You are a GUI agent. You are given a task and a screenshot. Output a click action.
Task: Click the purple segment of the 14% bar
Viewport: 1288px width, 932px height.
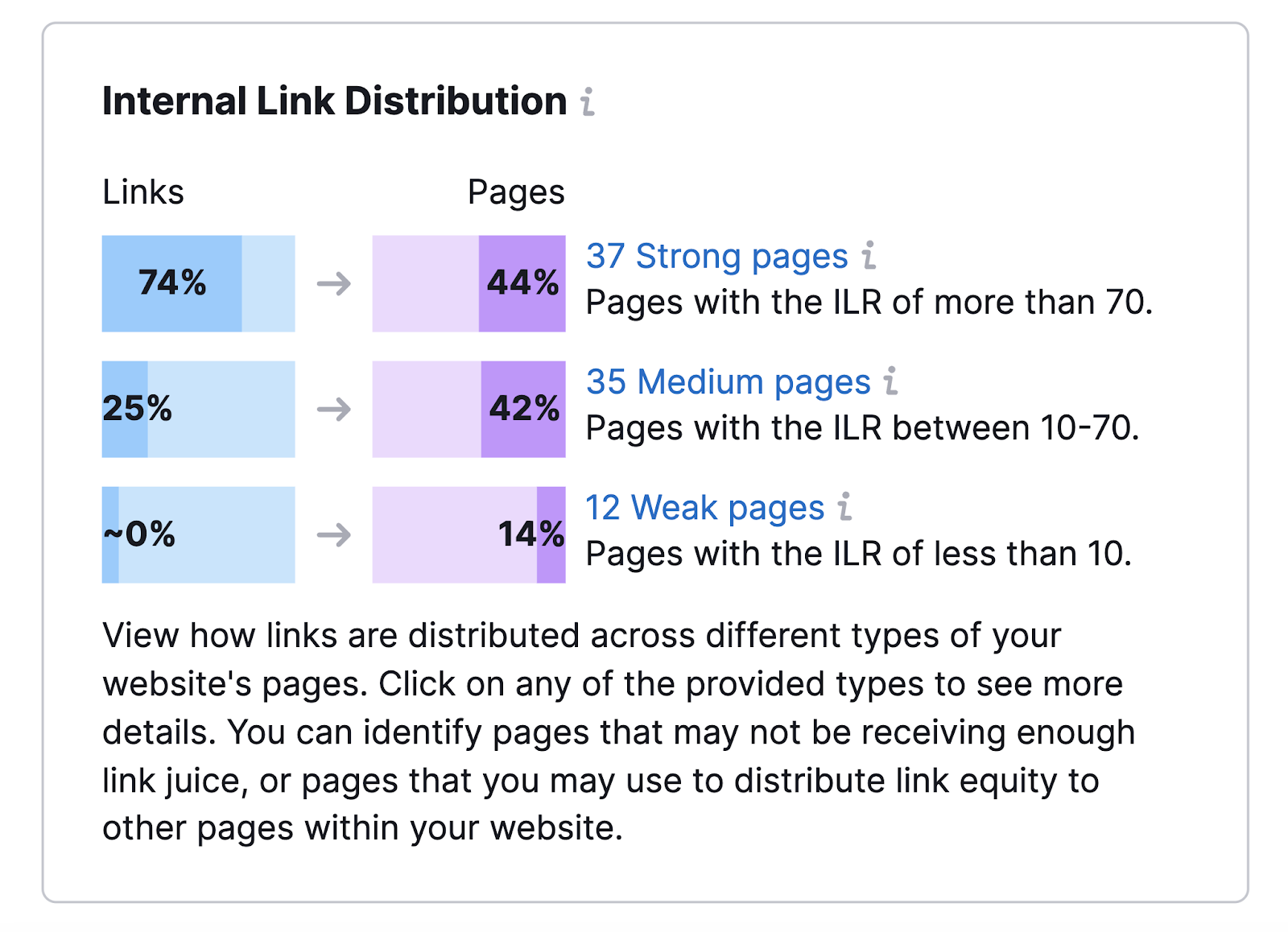coord(551,535)
